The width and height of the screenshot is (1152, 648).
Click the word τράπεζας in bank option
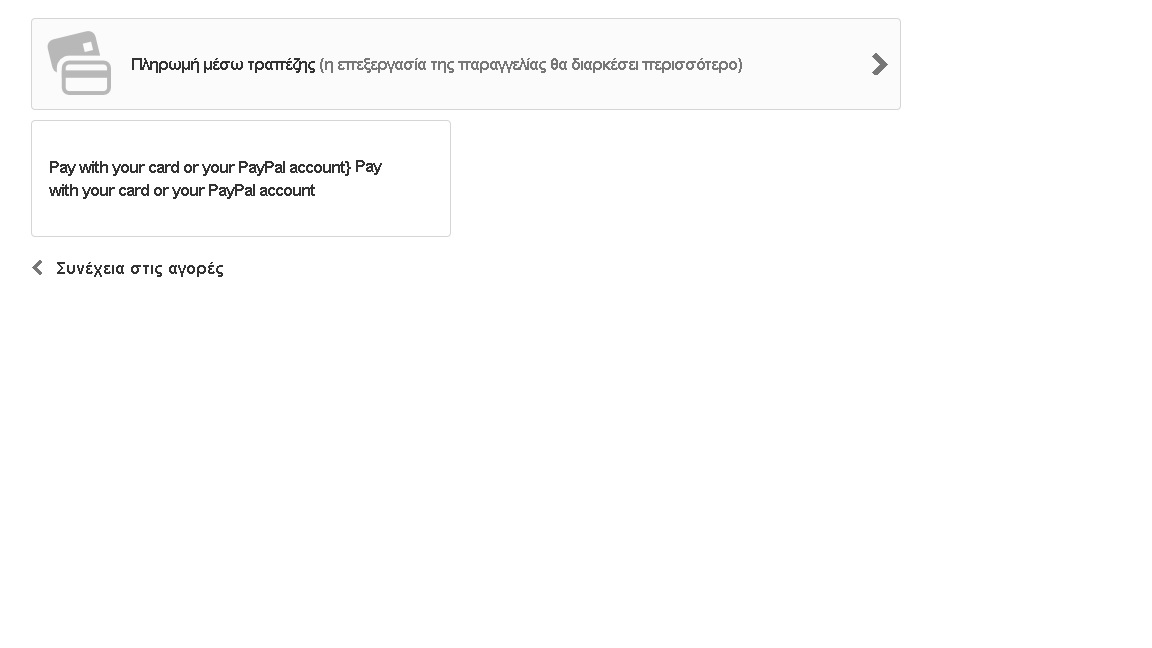[281, 65]
